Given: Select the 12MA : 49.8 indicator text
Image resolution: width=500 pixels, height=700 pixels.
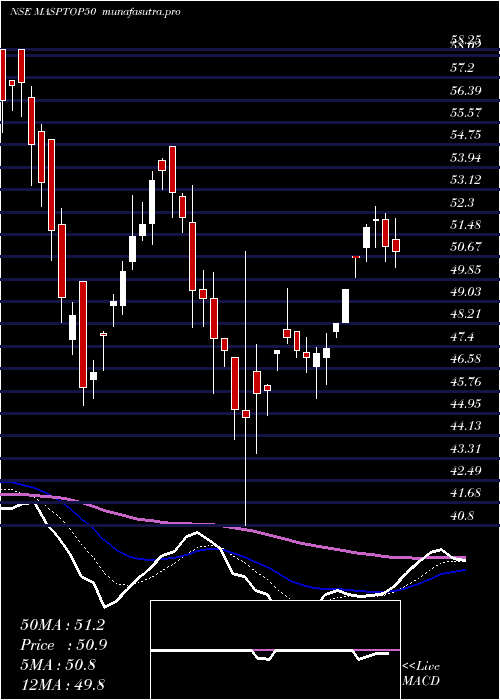Looking at the screenshot, I should [x=62, y=684].
